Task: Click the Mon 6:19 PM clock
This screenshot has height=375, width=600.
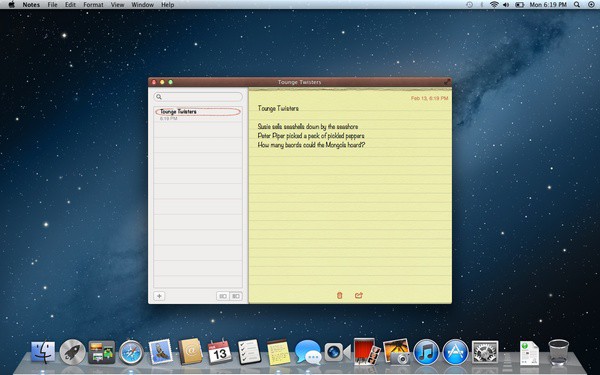Action: pos(548,5)
